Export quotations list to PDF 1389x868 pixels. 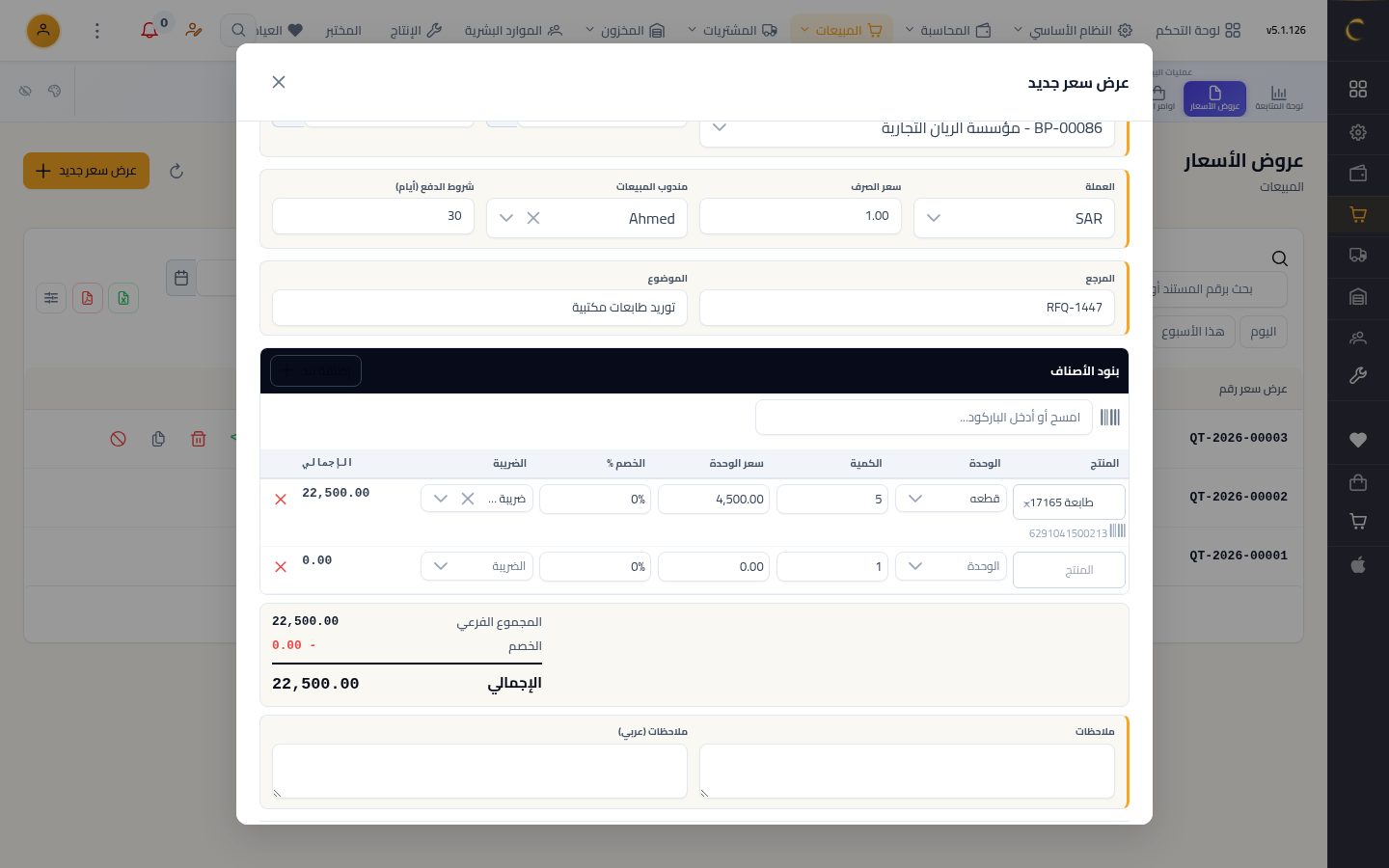87,298
